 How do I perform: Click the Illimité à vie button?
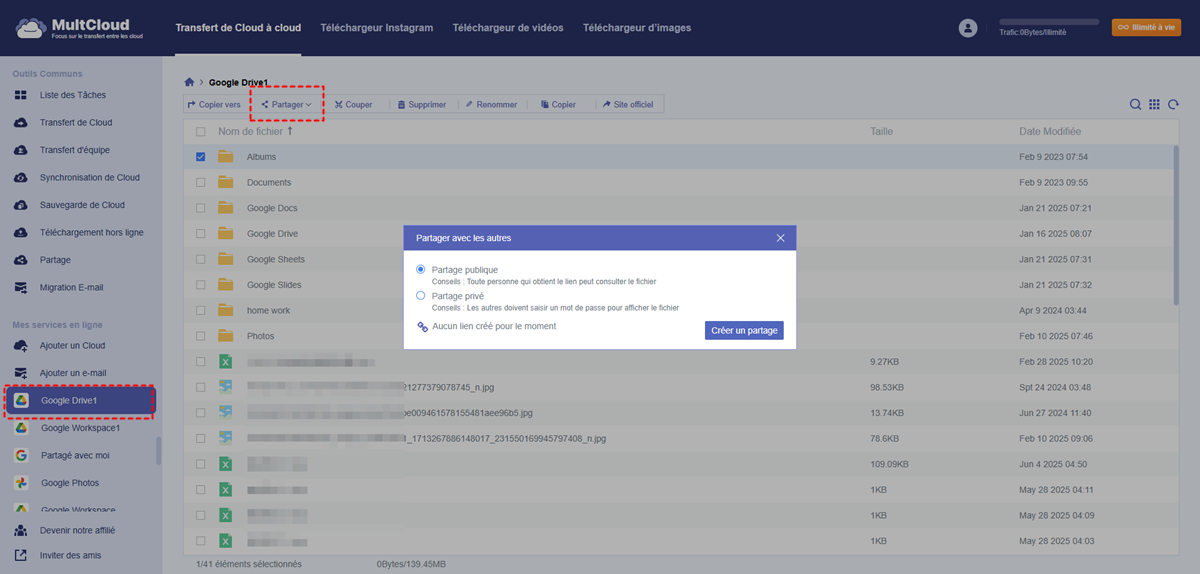(1146, 28)
